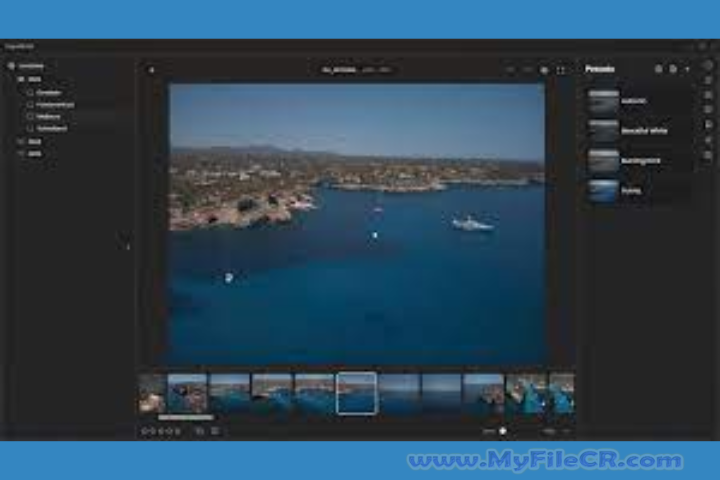Expand the second year folder in the tree
The image size is (720, 480).
tap(21, 141)
